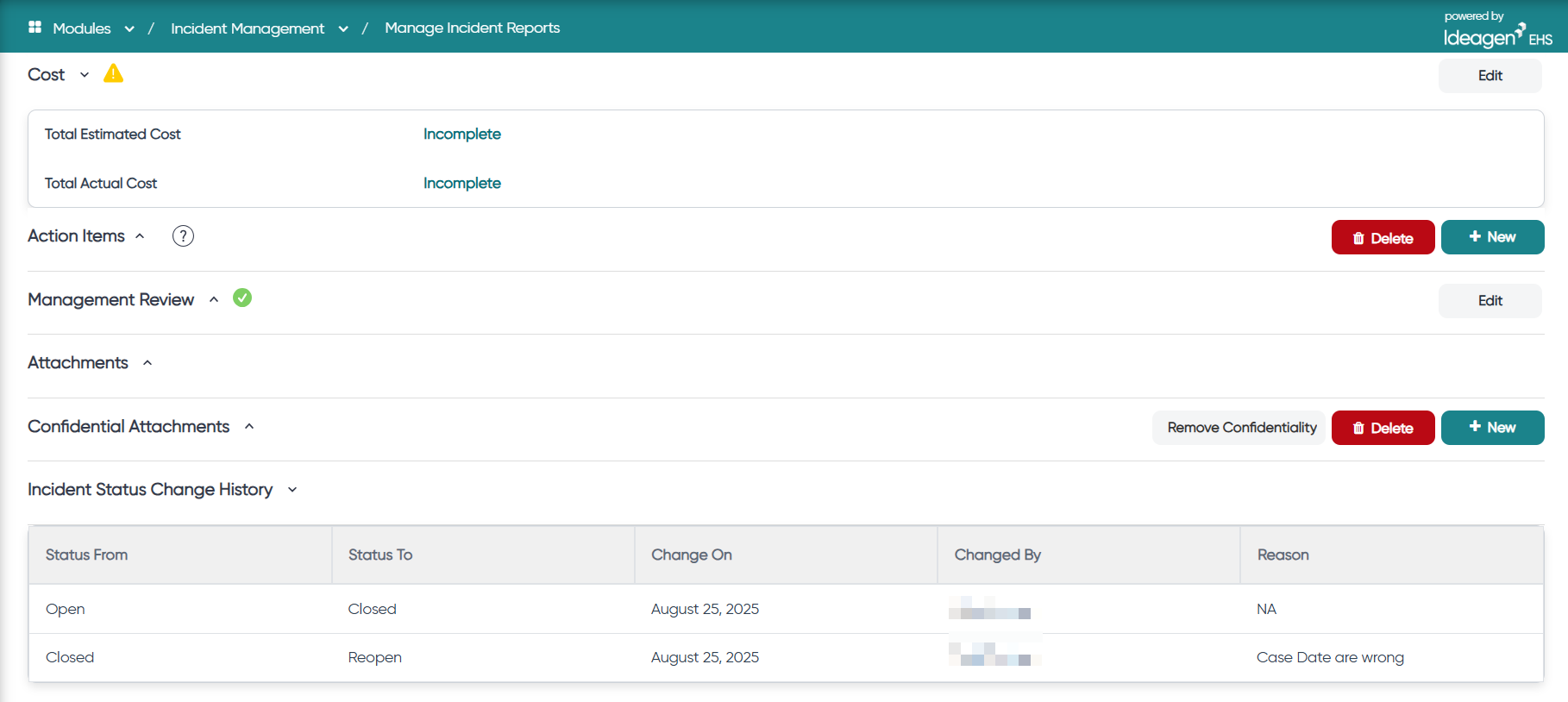Delete selected Action Items
Screen dimensions: 1568x702
pos(1383,237)
